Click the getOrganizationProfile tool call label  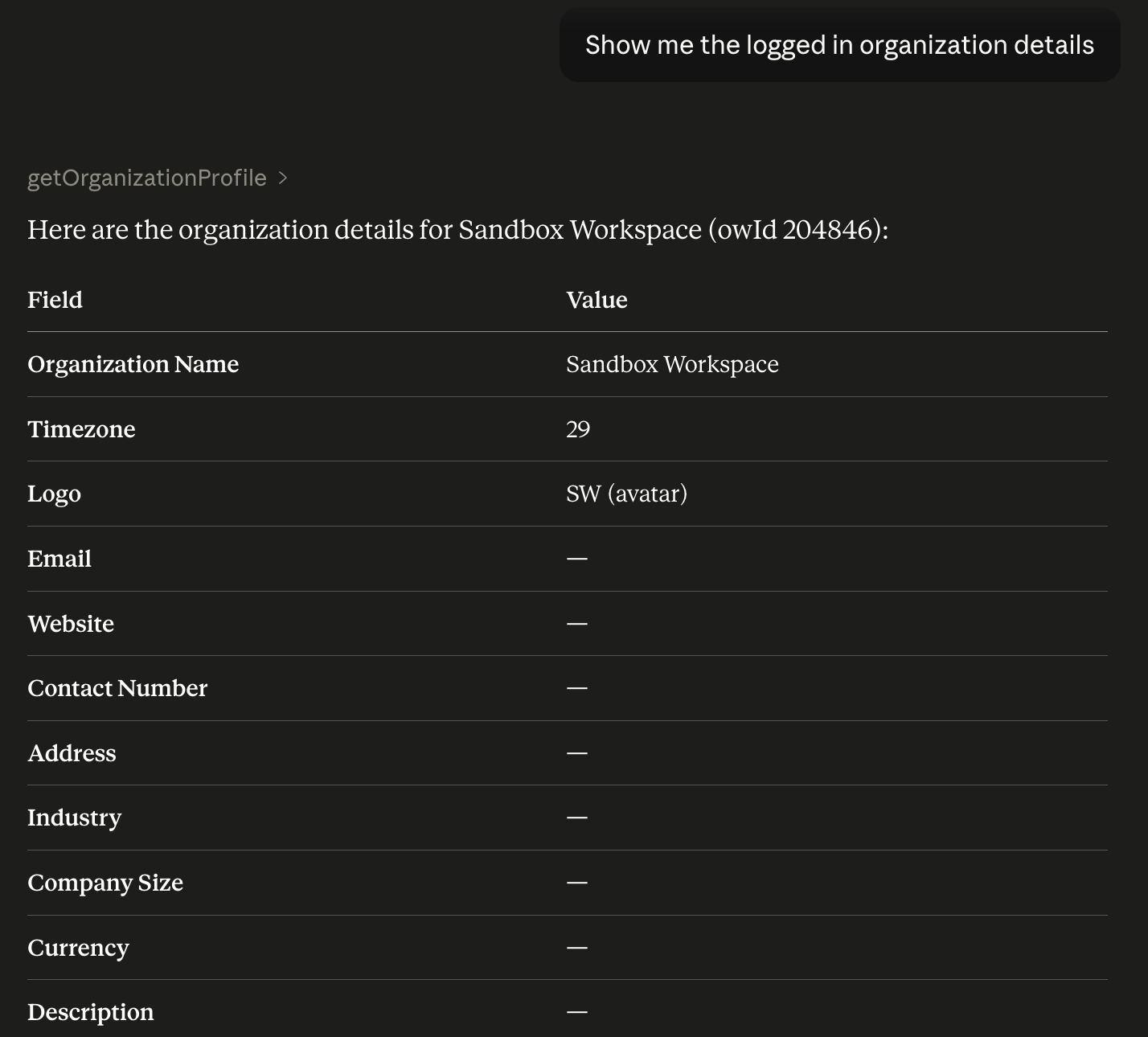click(147, 178)
